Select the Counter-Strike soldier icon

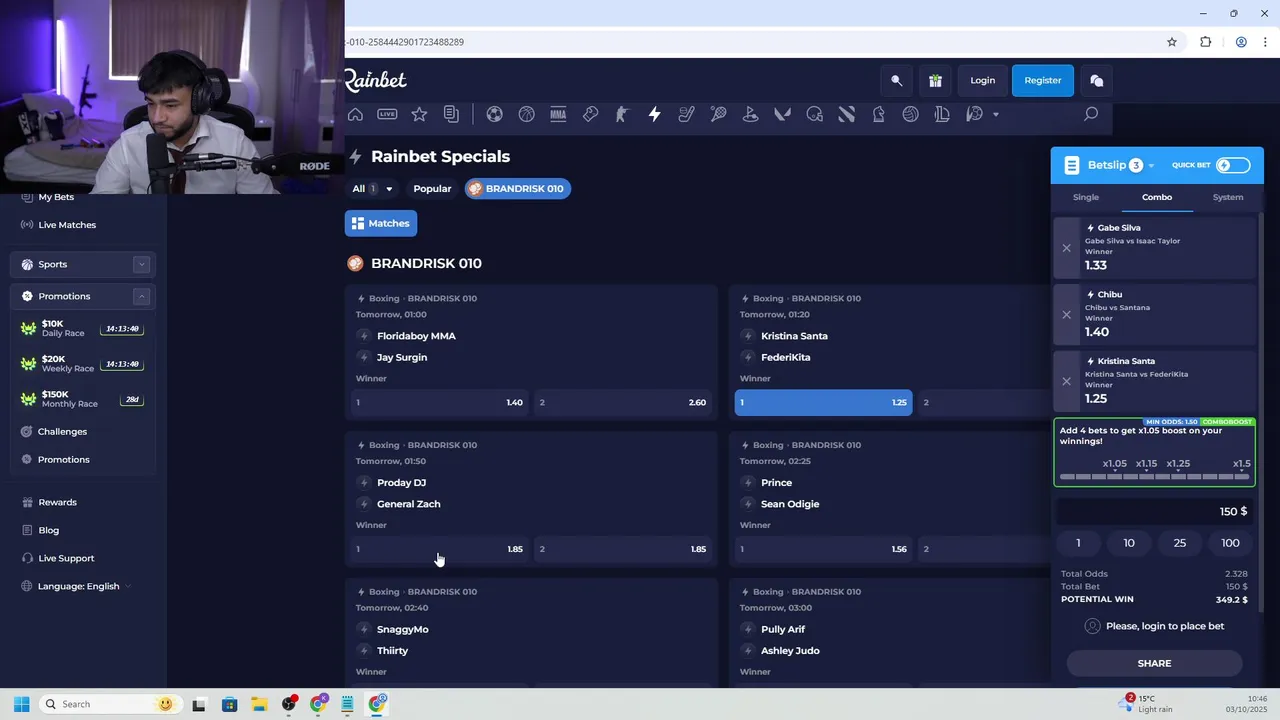(622, 114)
